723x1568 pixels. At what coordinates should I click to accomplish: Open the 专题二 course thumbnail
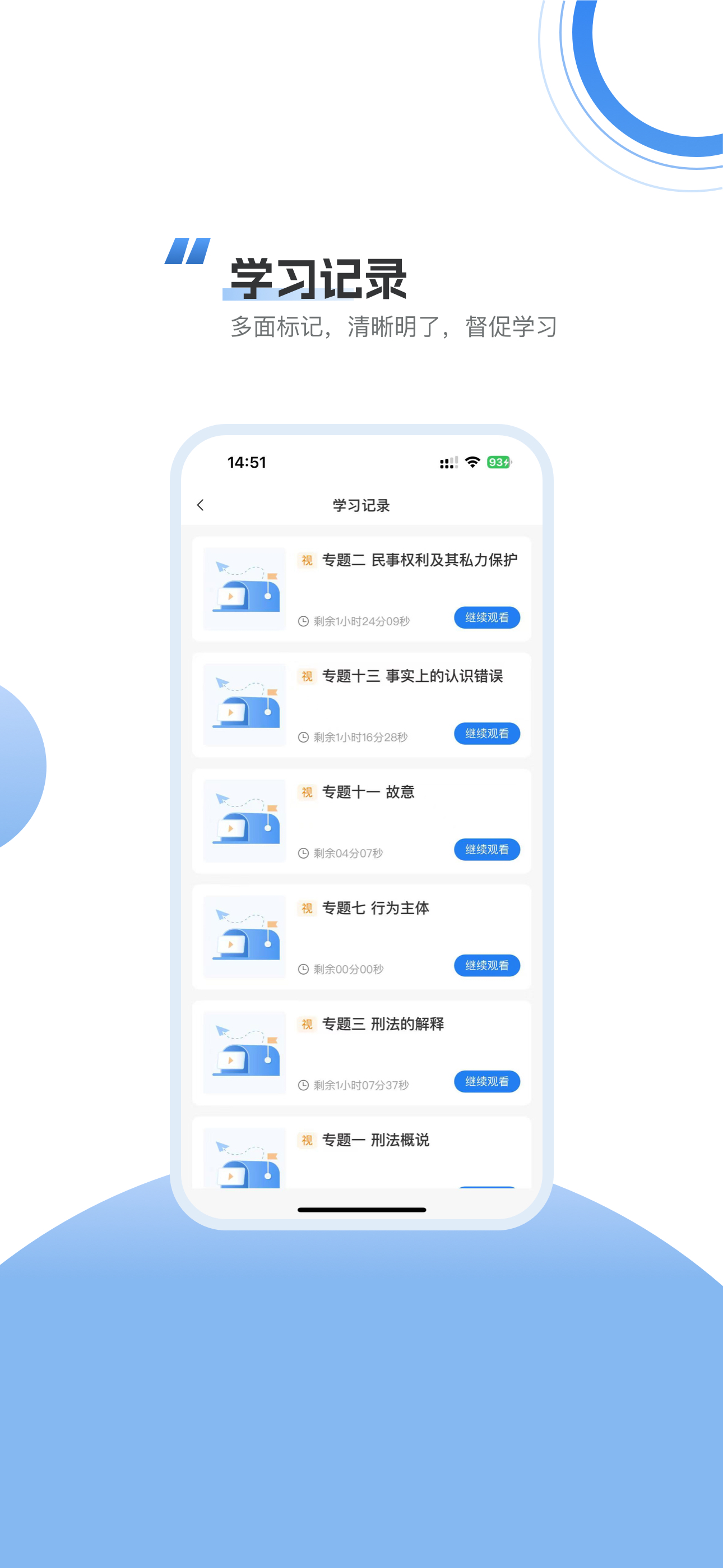pos(245,589)
